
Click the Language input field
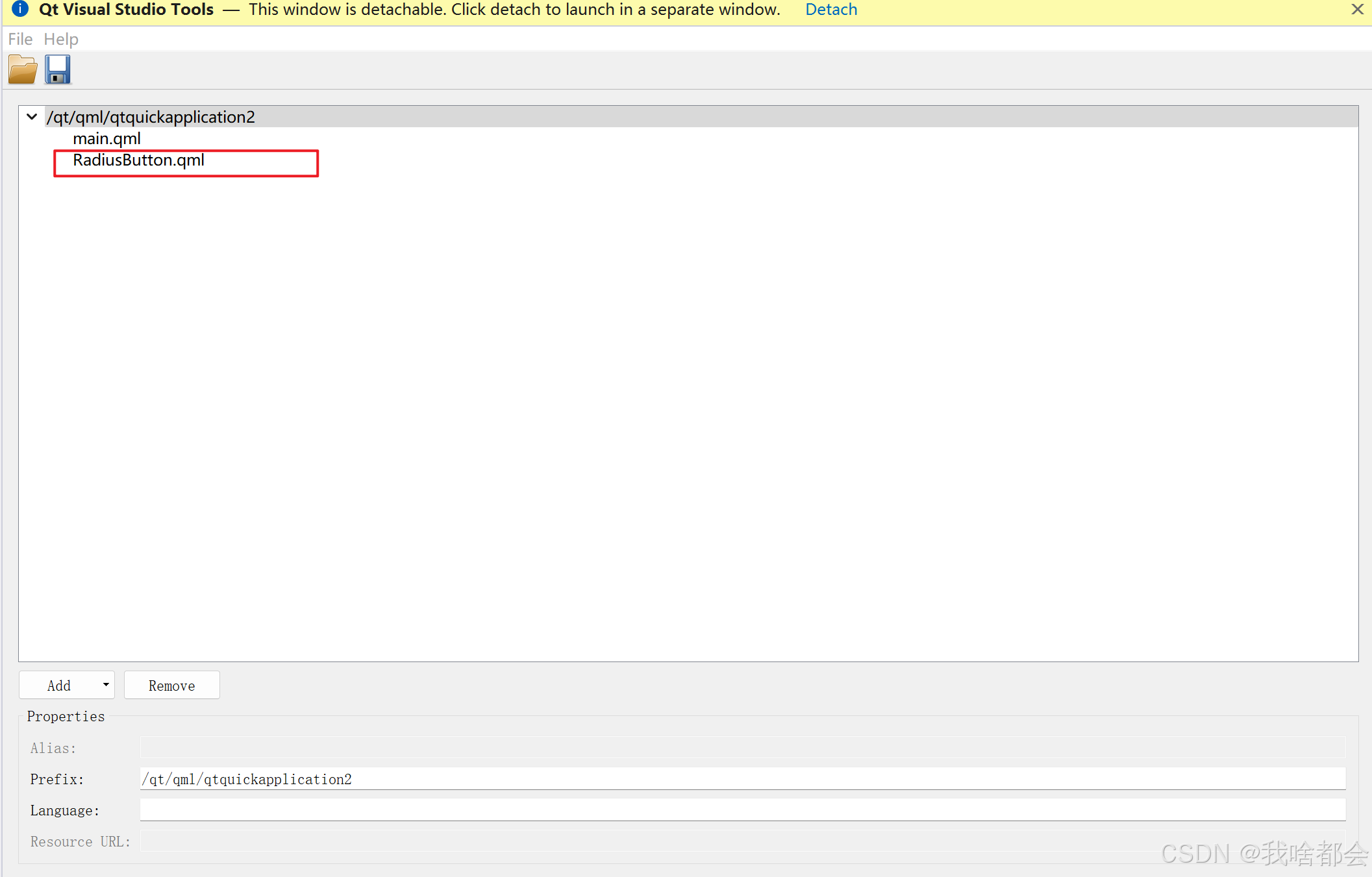743,810
